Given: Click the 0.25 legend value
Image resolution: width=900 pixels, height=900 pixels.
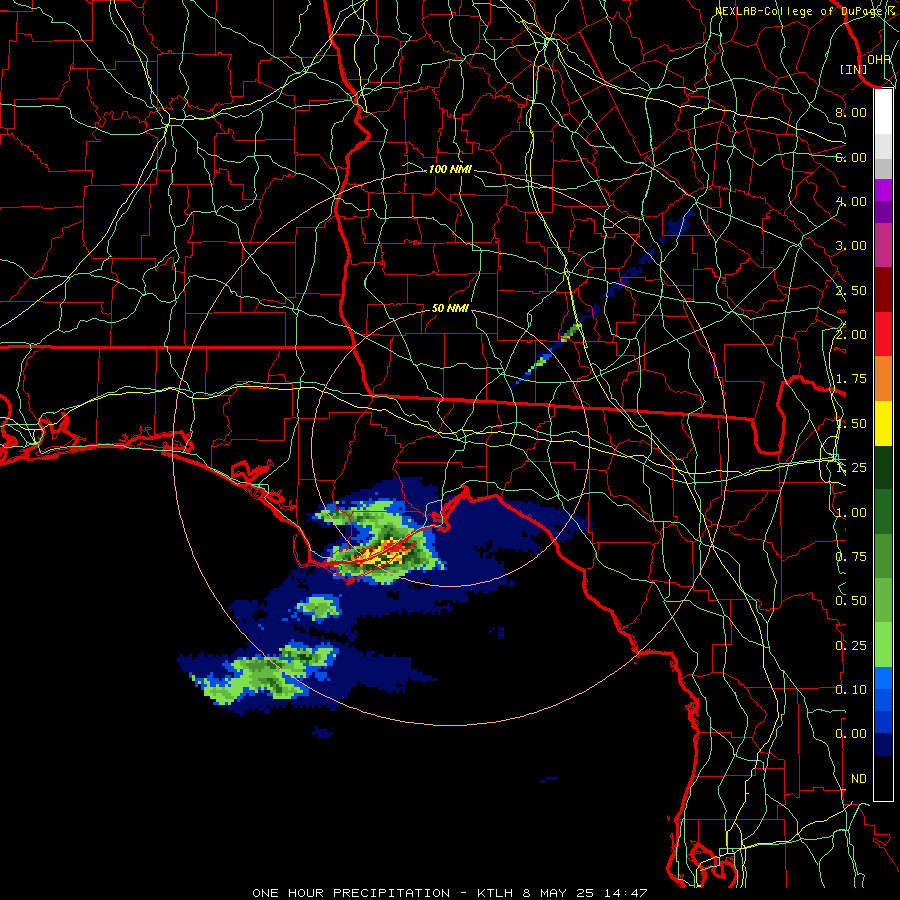Looking at the screenshot, I should [851, 646].
